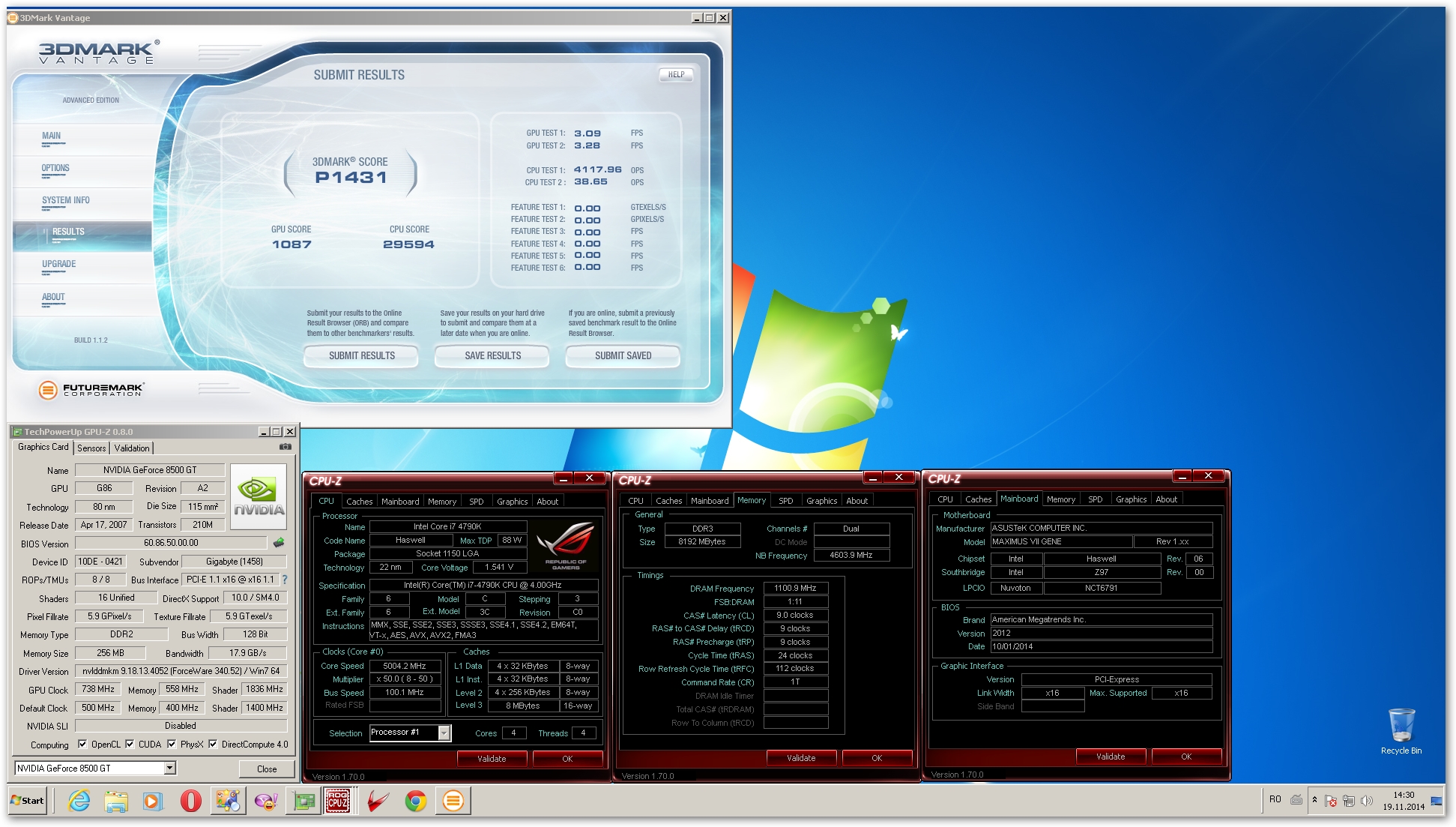Open the Start menu
The image size is (1456, 827).
point(28,801)
